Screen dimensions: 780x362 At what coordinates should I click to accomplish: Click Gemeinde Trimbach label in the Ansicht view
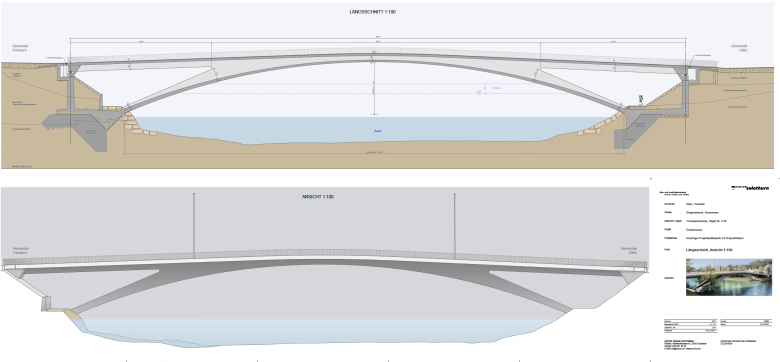tap(21, 251)
